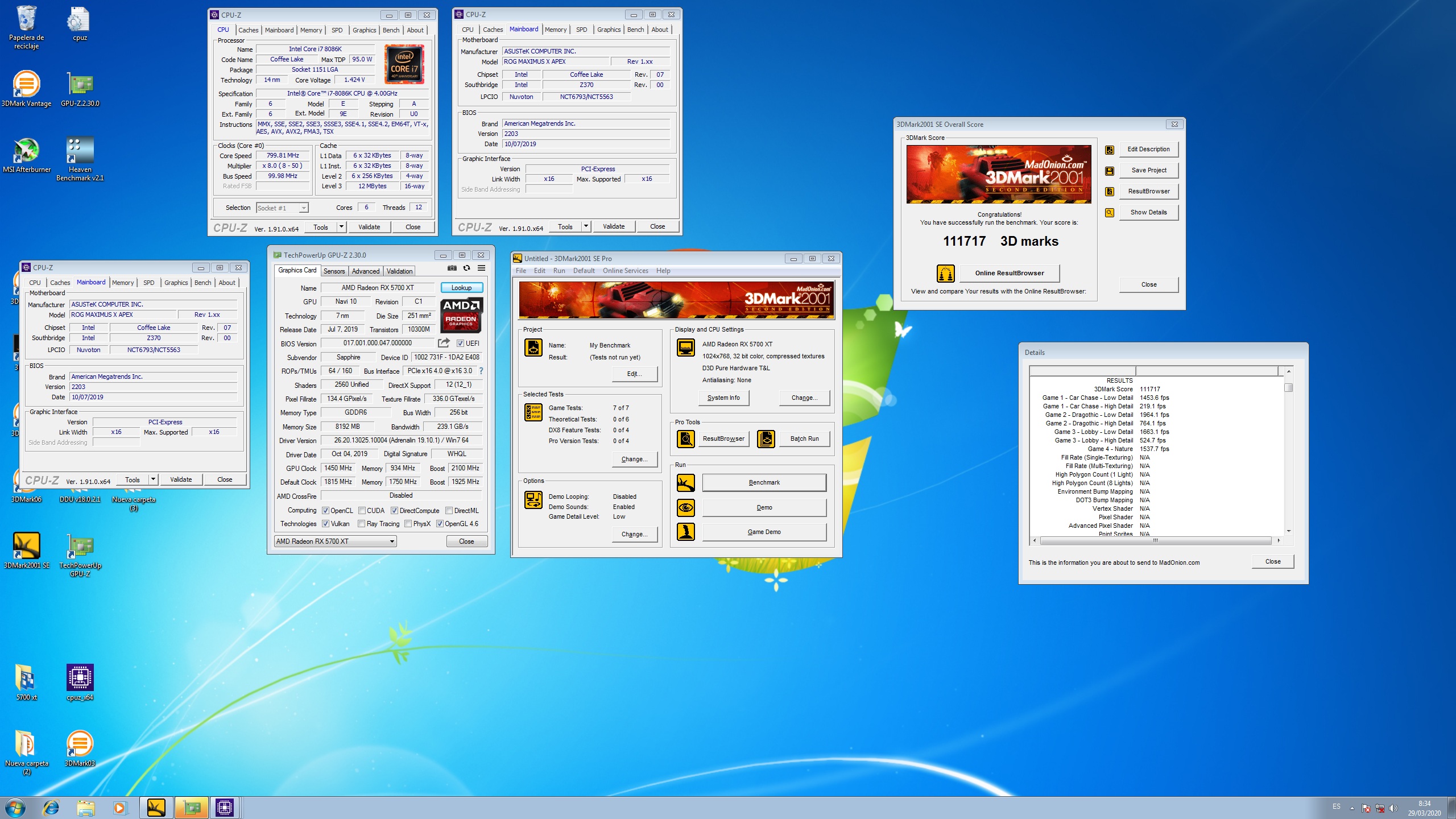1456x819 pixels.
Task: Toggle Ray Tracing checkbox in GPU-Z
Action: click(x=361, y=523)
